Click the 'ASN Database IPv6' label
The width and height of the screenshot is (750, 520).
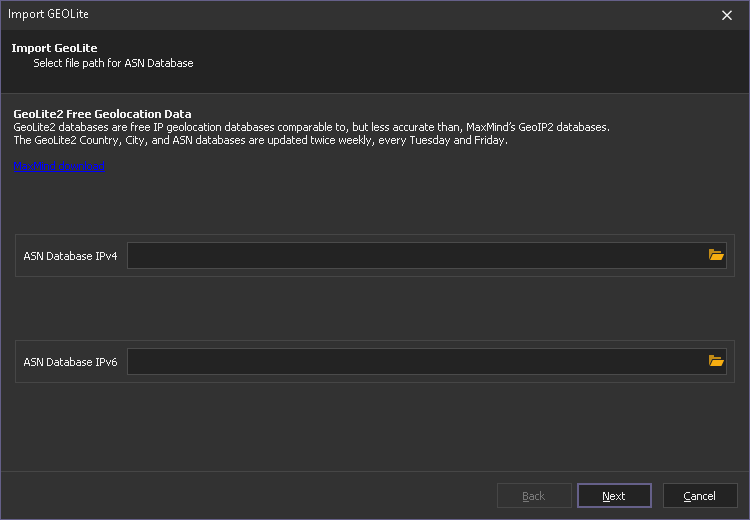pos(70,362)
